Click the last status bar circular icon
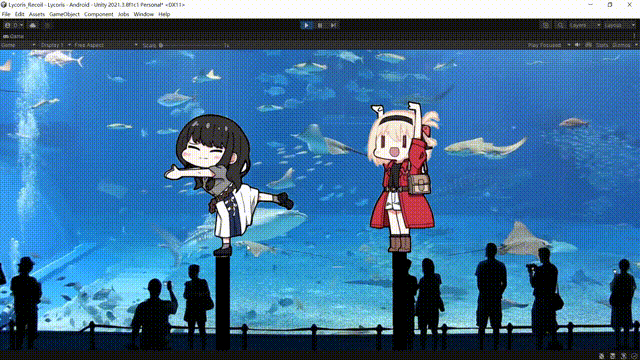Screen dimensions: 640x360 [634, 356]
